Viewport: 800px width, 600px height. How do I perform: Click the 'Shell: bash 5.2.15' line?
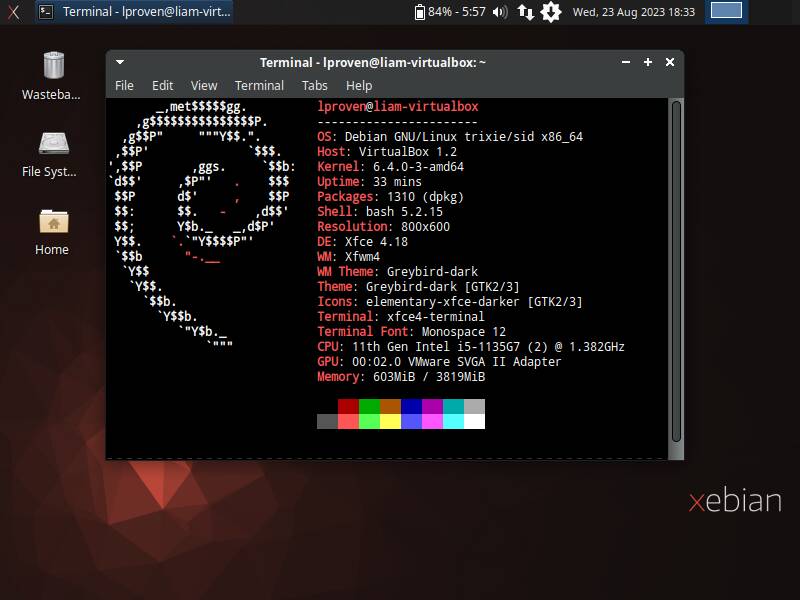pyautogui.click(x=380, y=211)
